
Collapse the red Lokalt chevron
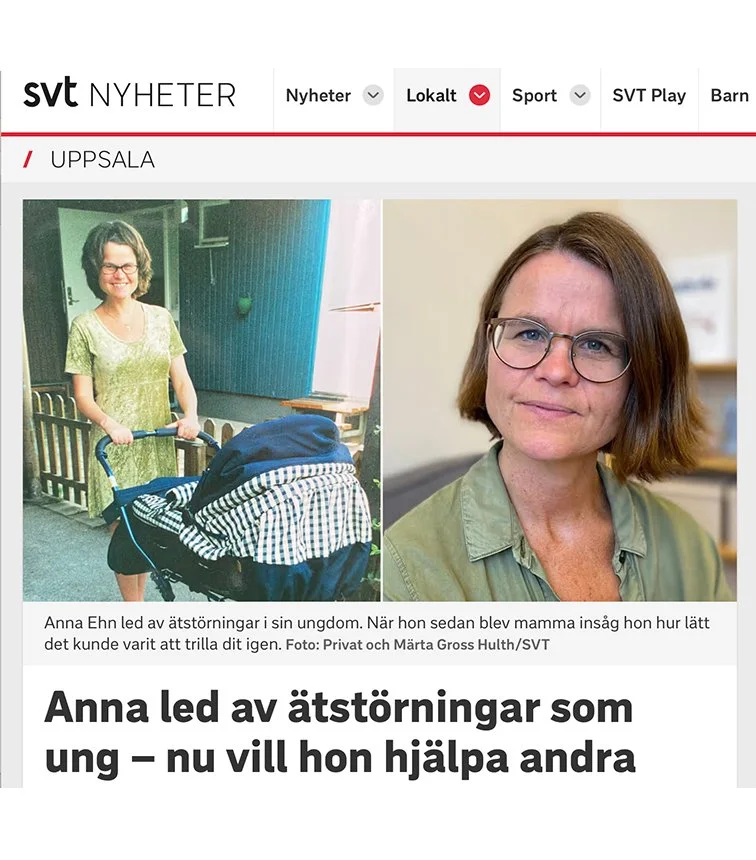pos(479,95)
